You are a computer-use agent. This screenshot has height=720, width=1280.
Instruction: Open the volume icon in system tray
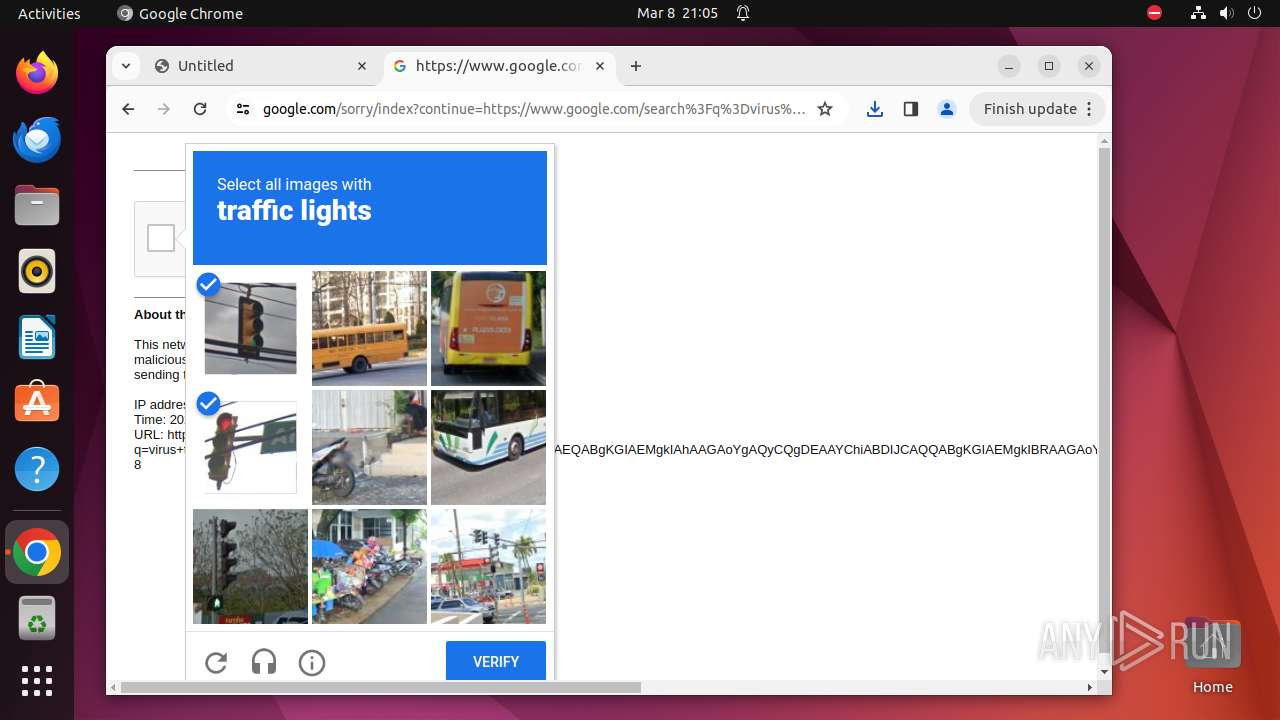pos(1226,14)
